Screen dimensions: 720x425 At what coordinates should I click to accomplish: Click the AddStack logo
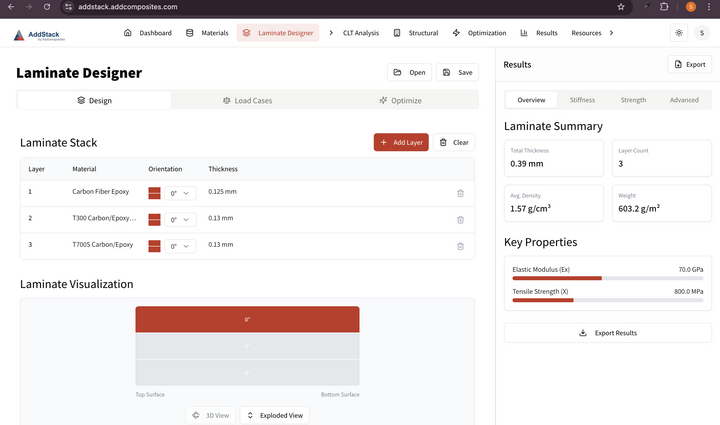click(39, 35)
